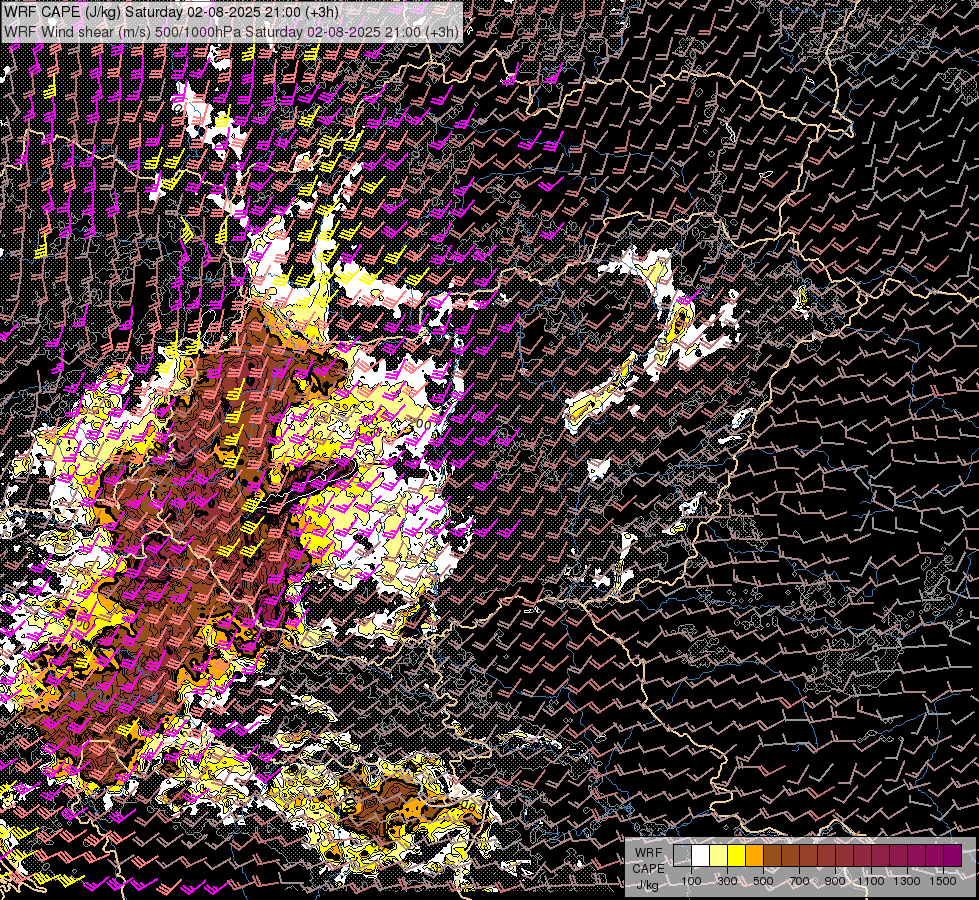The height and width of the screenshot is (900, 979).
Task: Click the 1300 label on legend
Action: 907,881
